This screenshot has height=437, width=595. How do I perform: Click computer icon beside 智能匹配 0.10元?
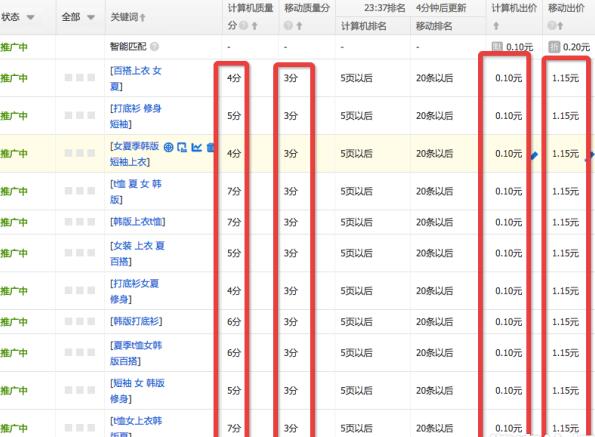(497, 47)
